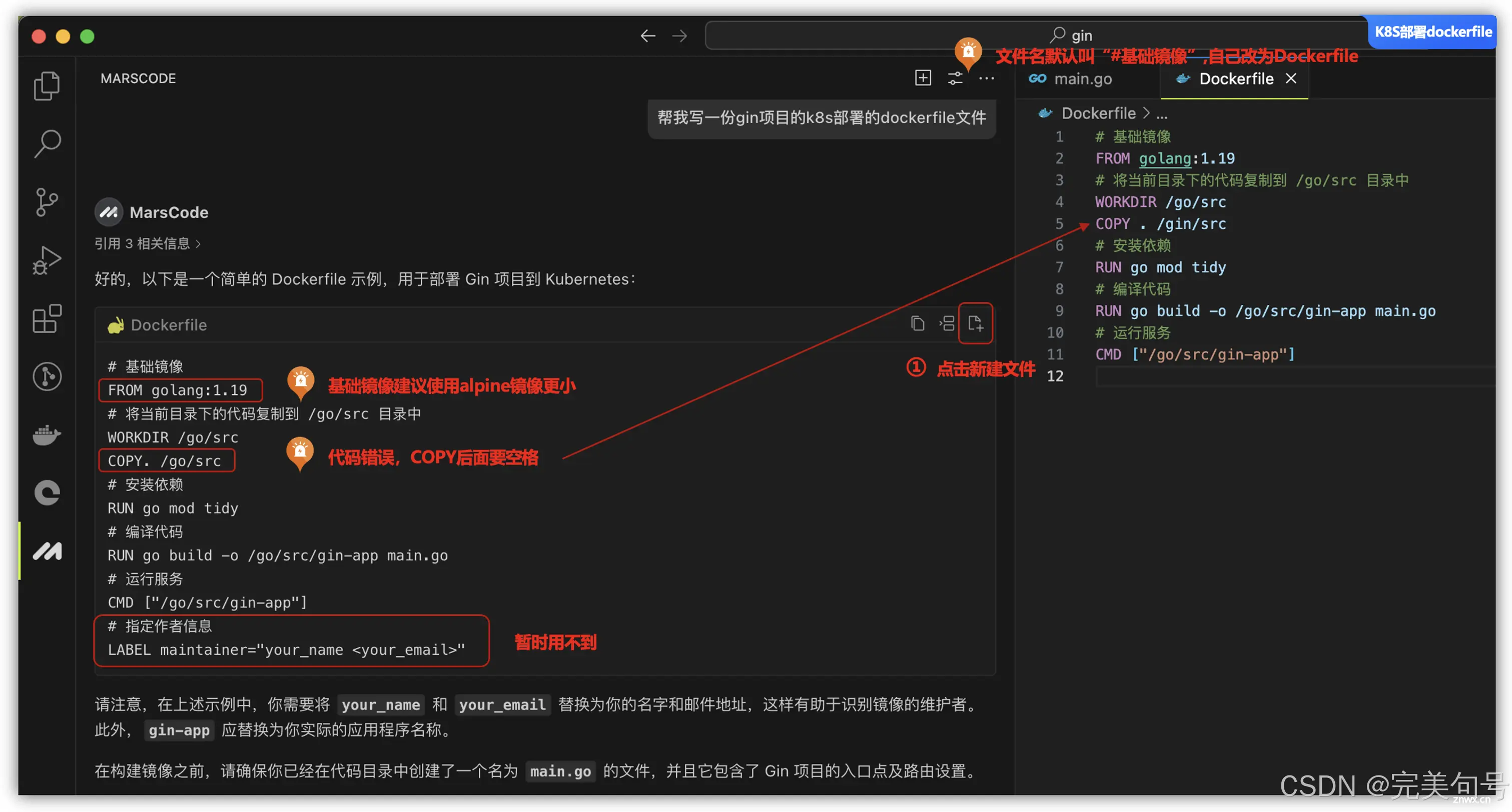Create new file from code block

[x=976, y=323]
